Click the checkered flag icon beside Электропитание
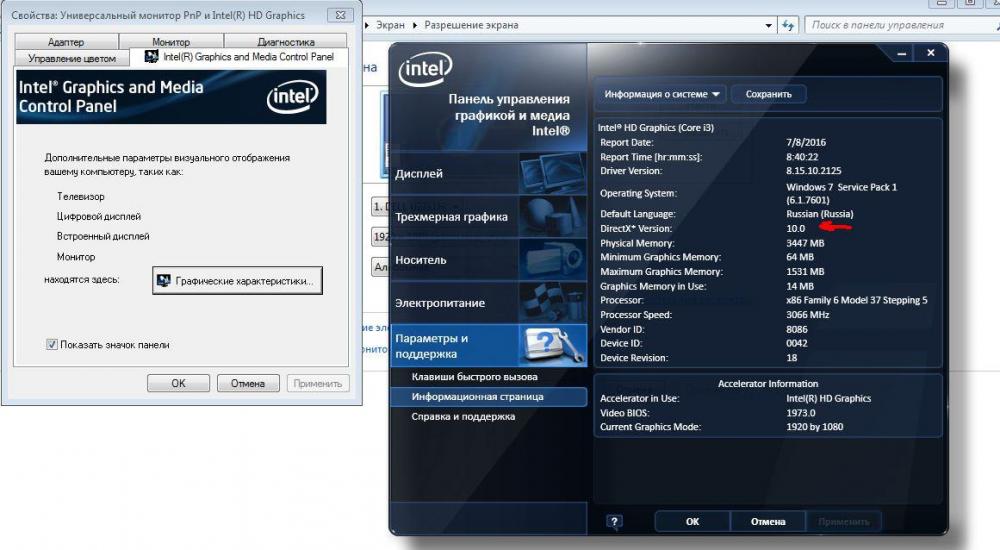The width and height of the screenshot is (1000, 550). [552, 303]
